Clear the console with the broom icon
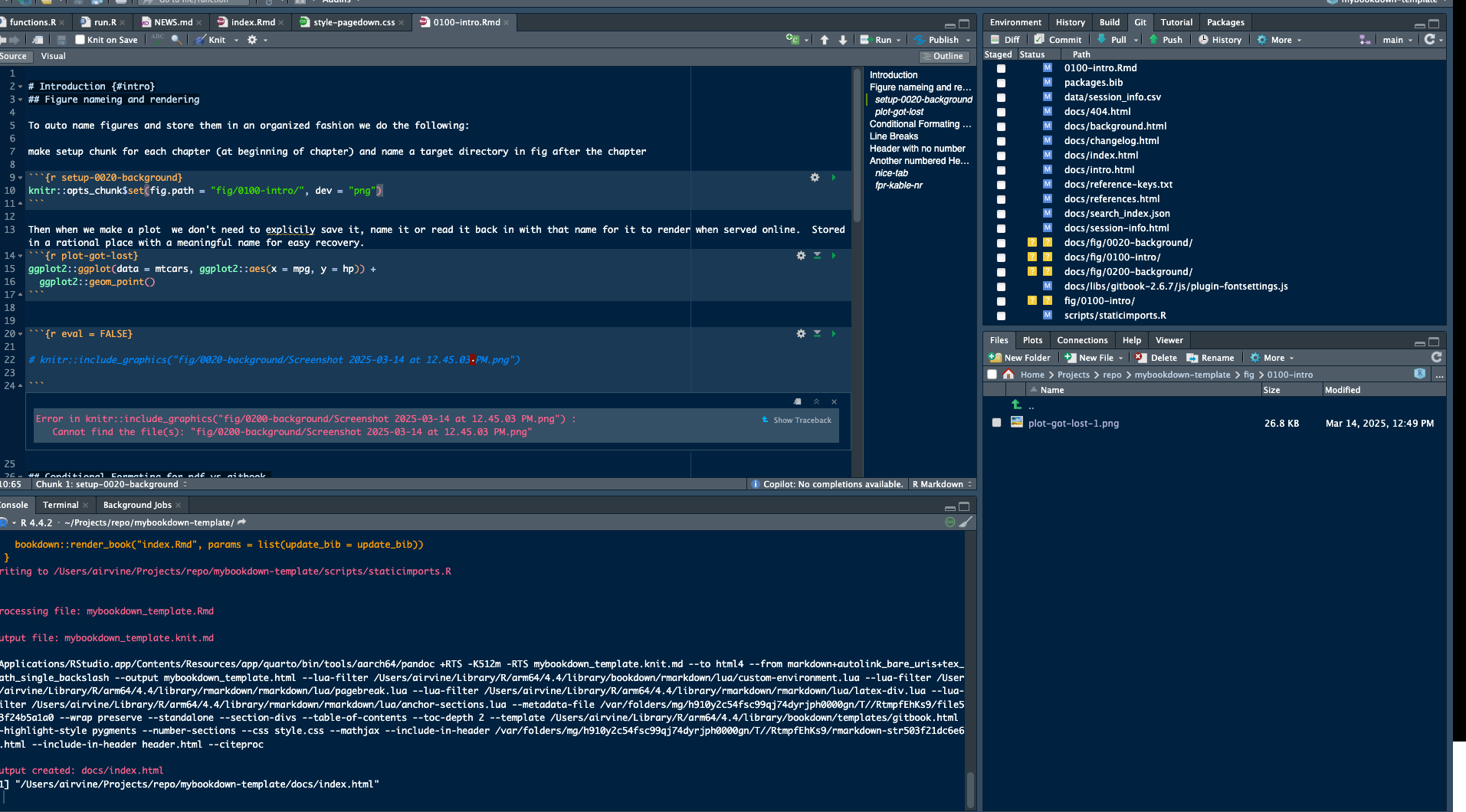Viewport: 1466px width, 812px height. [966, 522]
